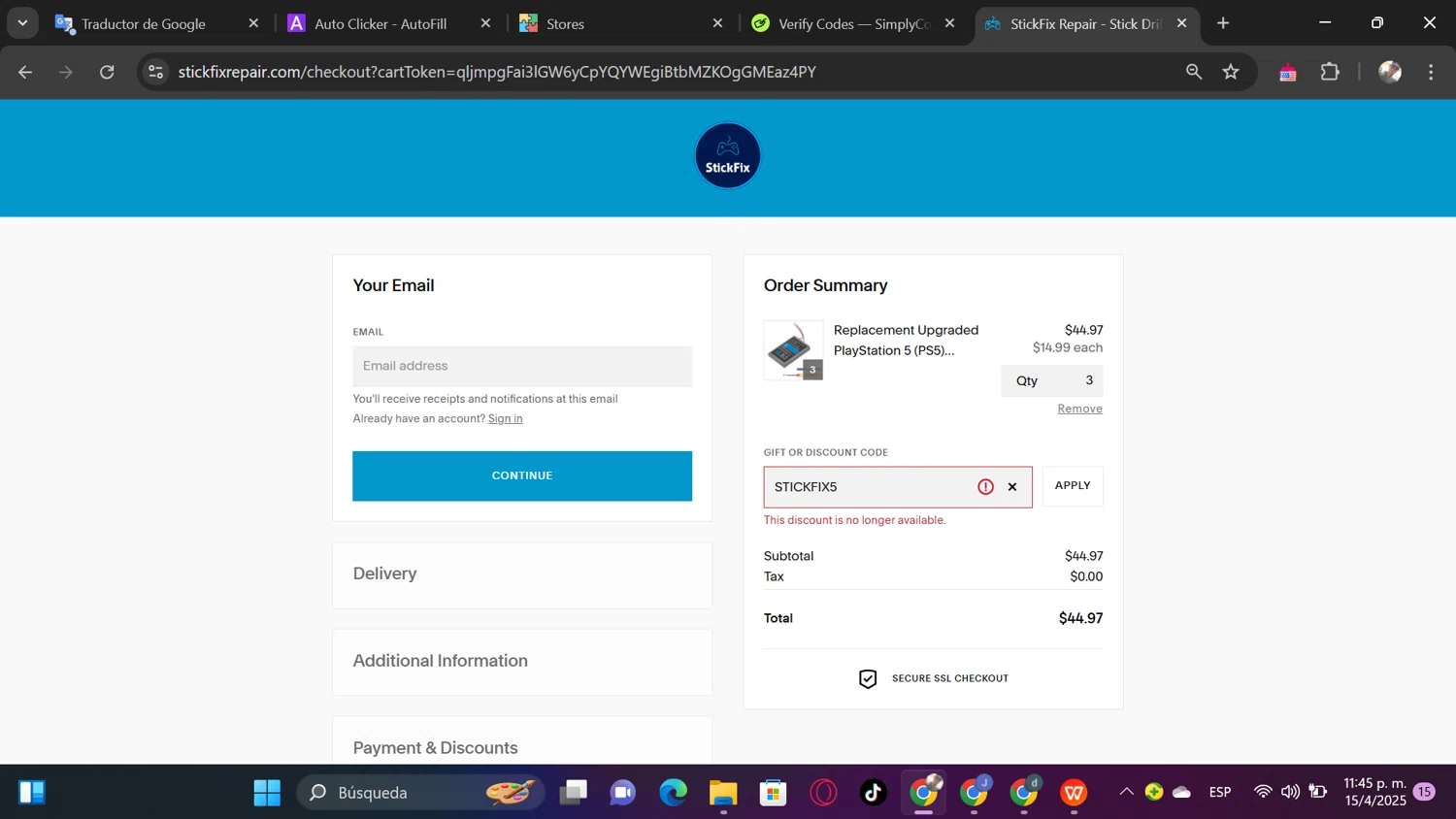The width and height of the screenshot is (1456, 819).
Task: Close the Stores tab
Action: [x=717, y=23]
